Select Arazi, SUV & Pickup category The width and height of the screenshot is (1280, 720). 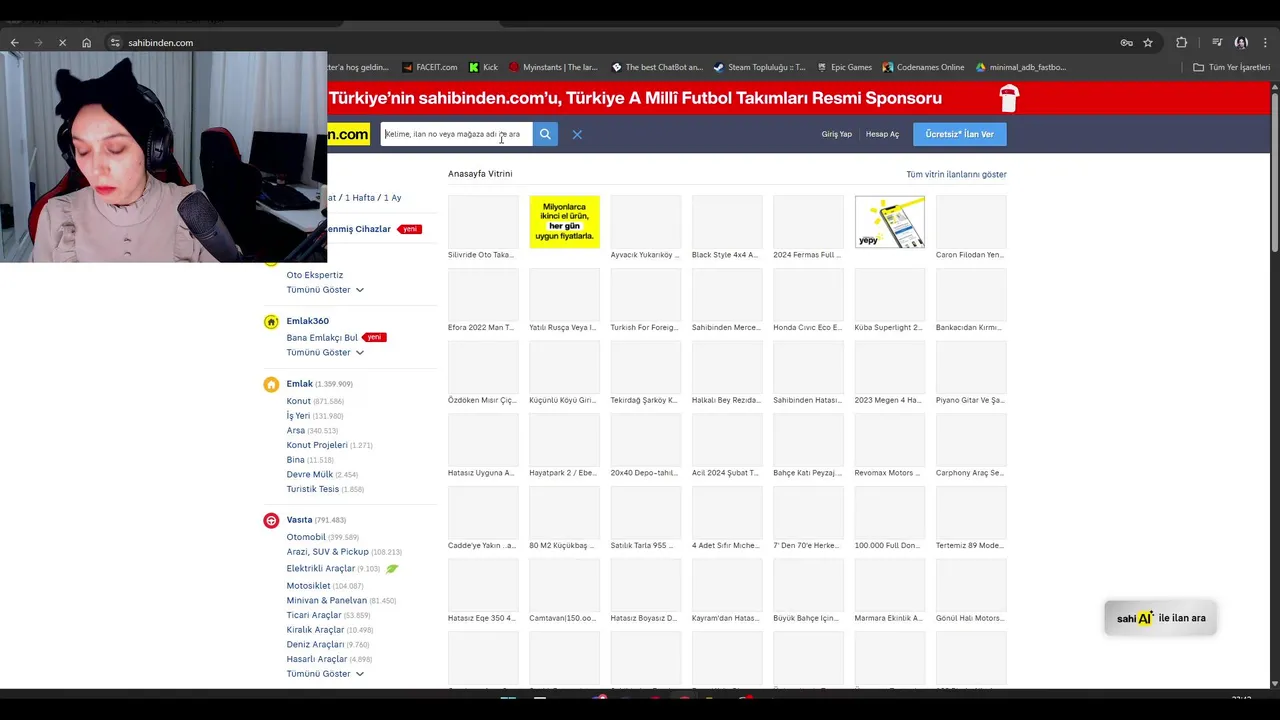pos(328,552)
